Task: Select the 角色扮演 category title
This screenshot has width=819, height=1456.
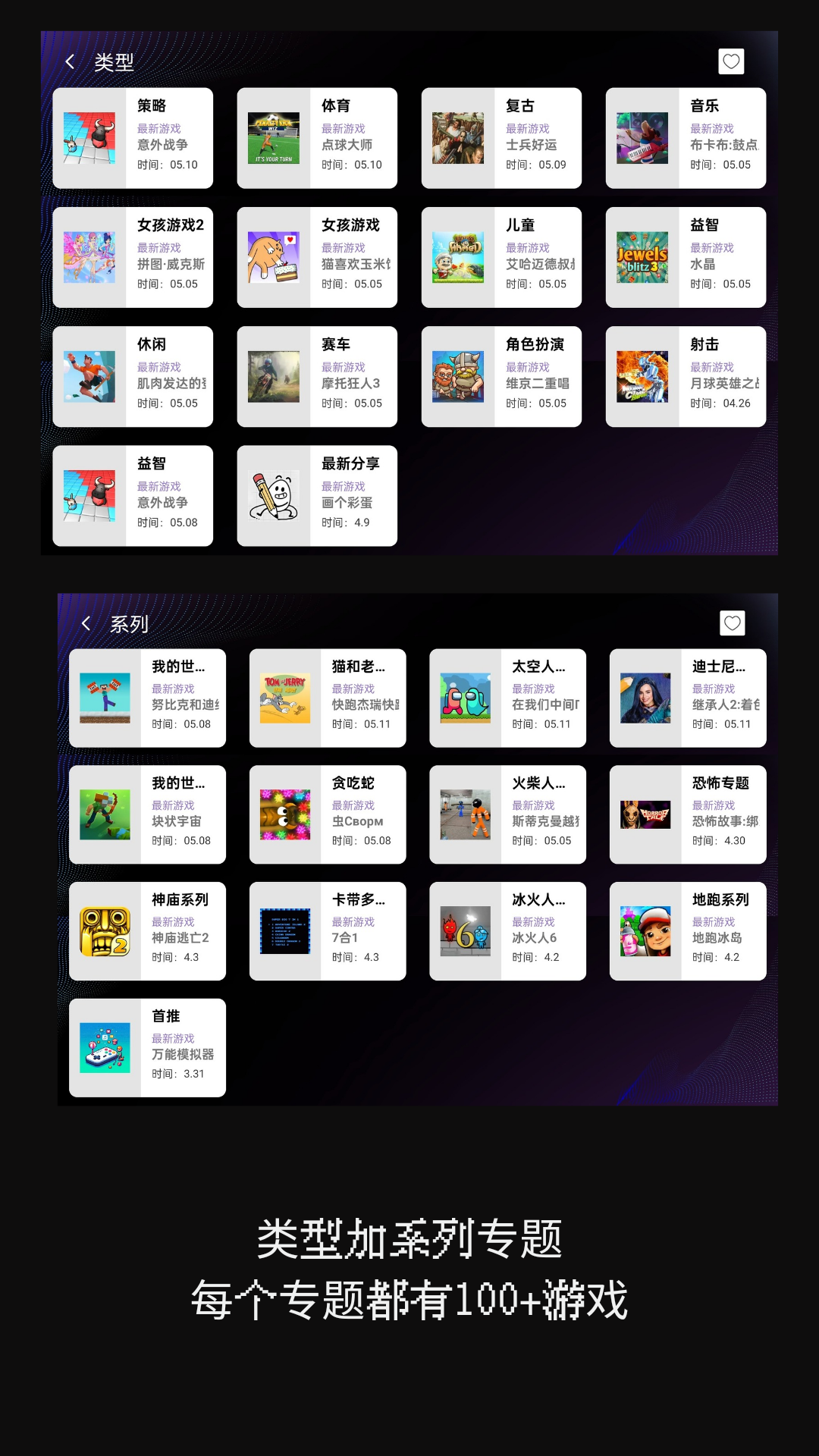Action: pyautogui.click(x=535, y=344)
